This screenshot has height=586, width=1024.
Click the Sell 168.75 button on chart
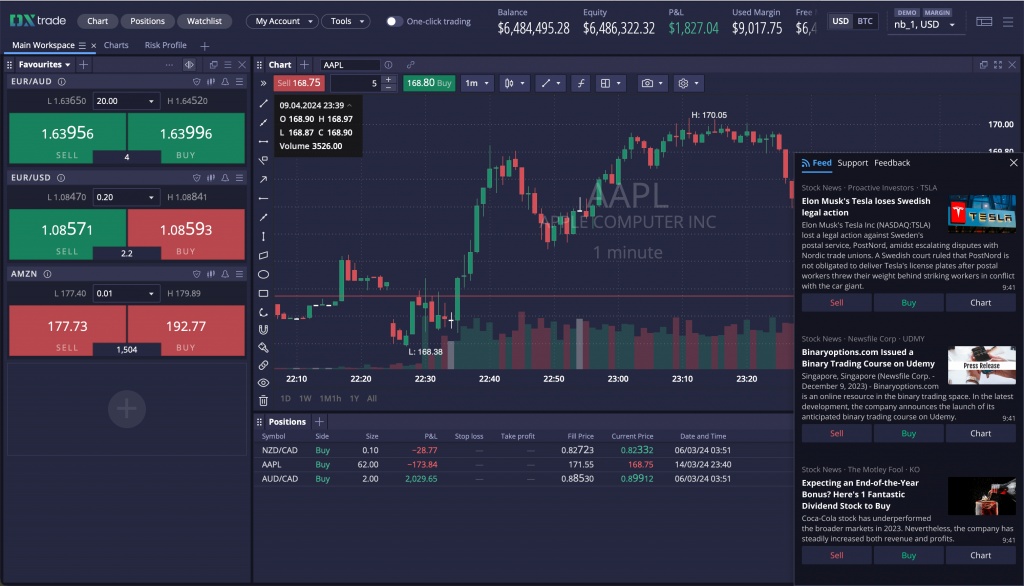tap(298, 83)
